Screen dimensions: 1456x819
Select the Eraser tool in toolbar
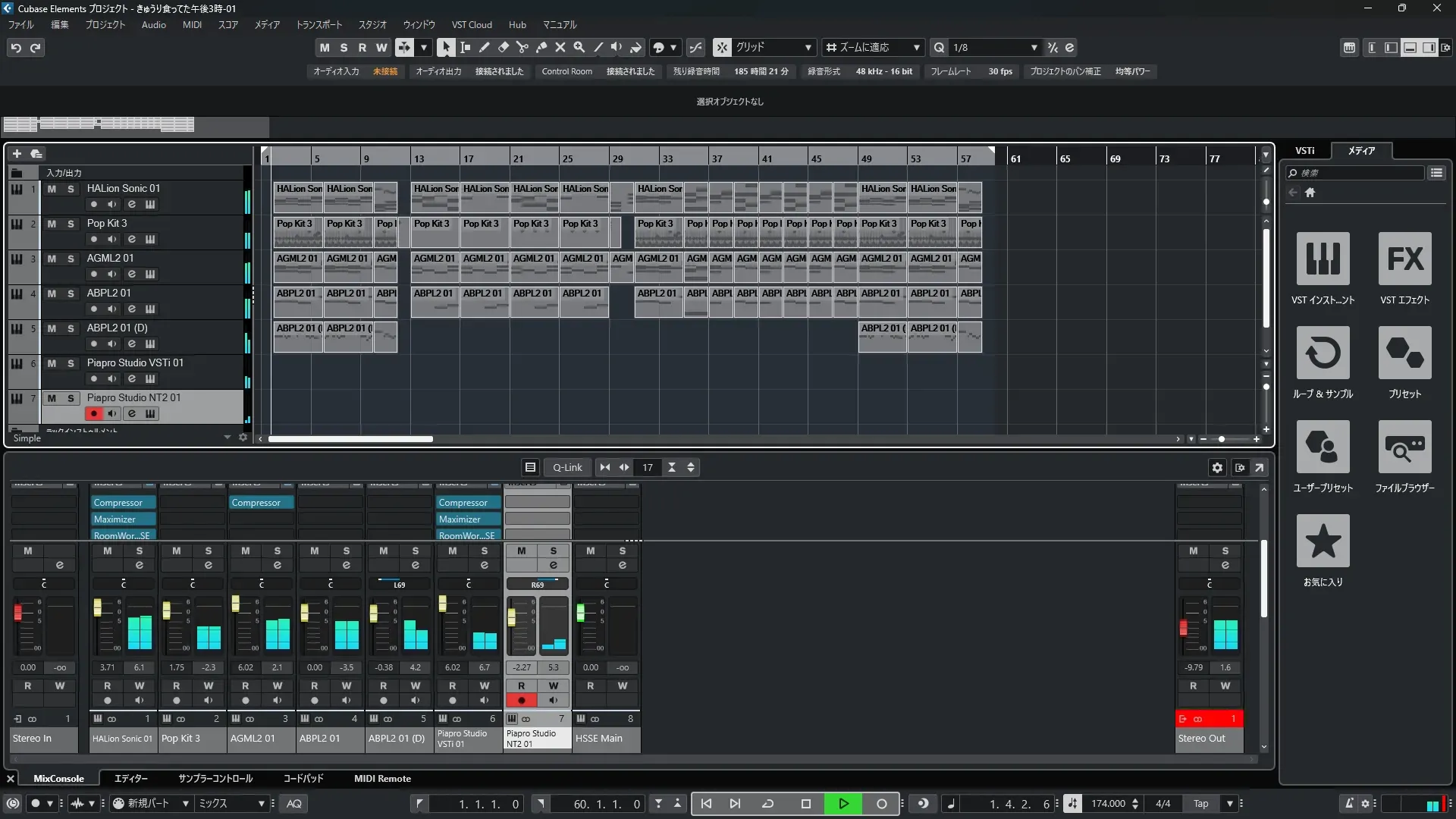(503, 47)
